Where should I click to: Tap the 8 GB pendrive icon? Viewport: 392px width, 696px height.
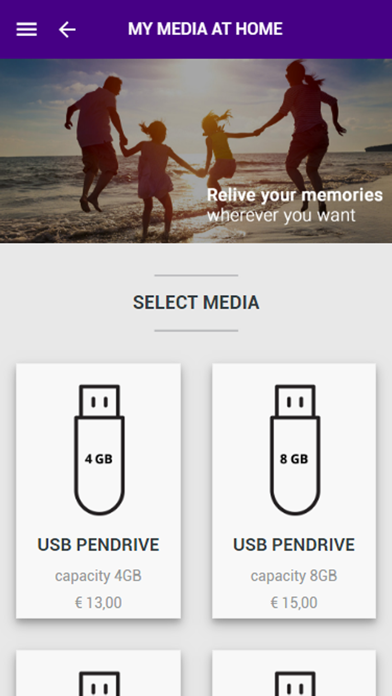point(295,450)
